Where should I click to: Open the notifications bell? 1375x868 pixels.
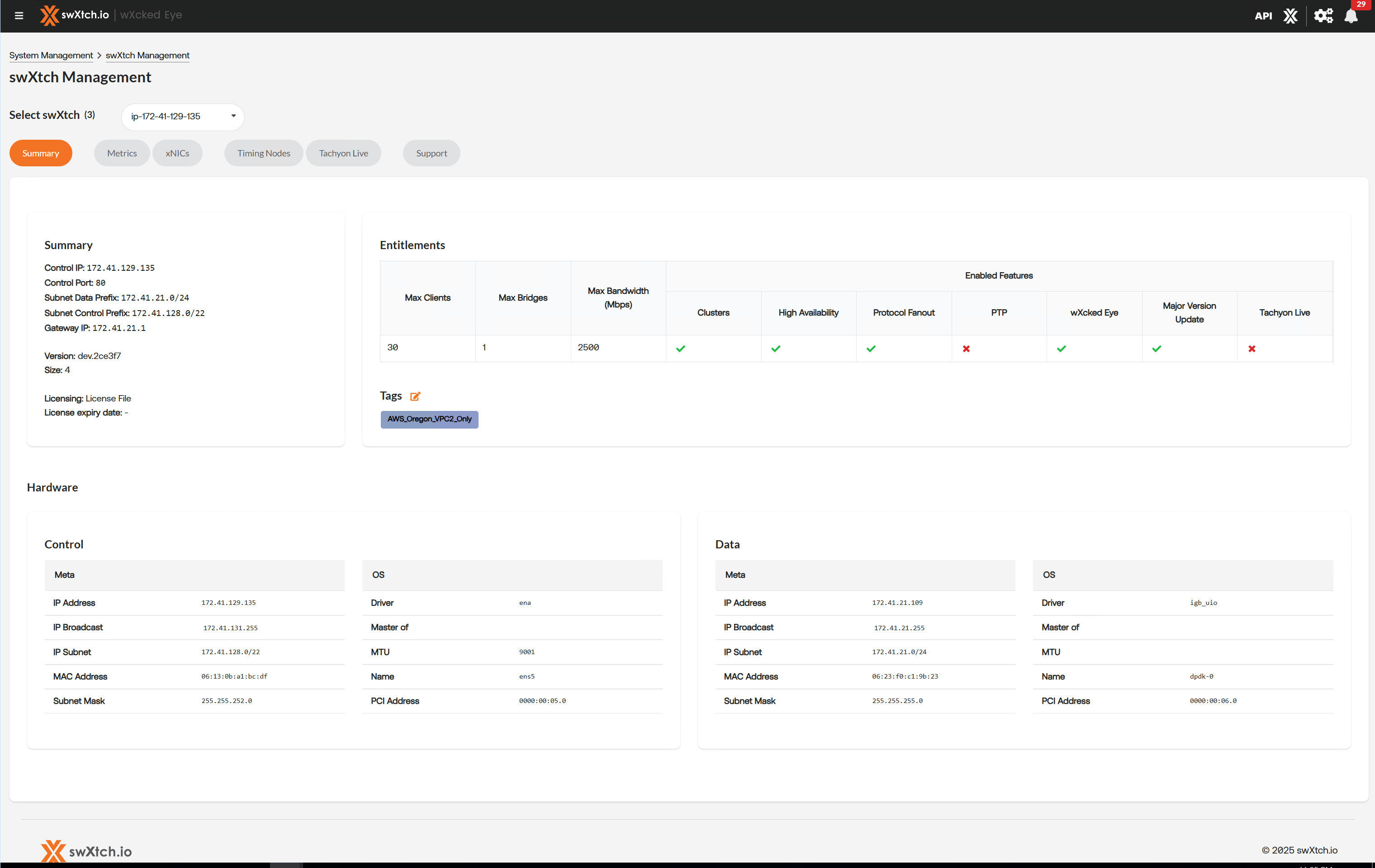(1351, 16)
